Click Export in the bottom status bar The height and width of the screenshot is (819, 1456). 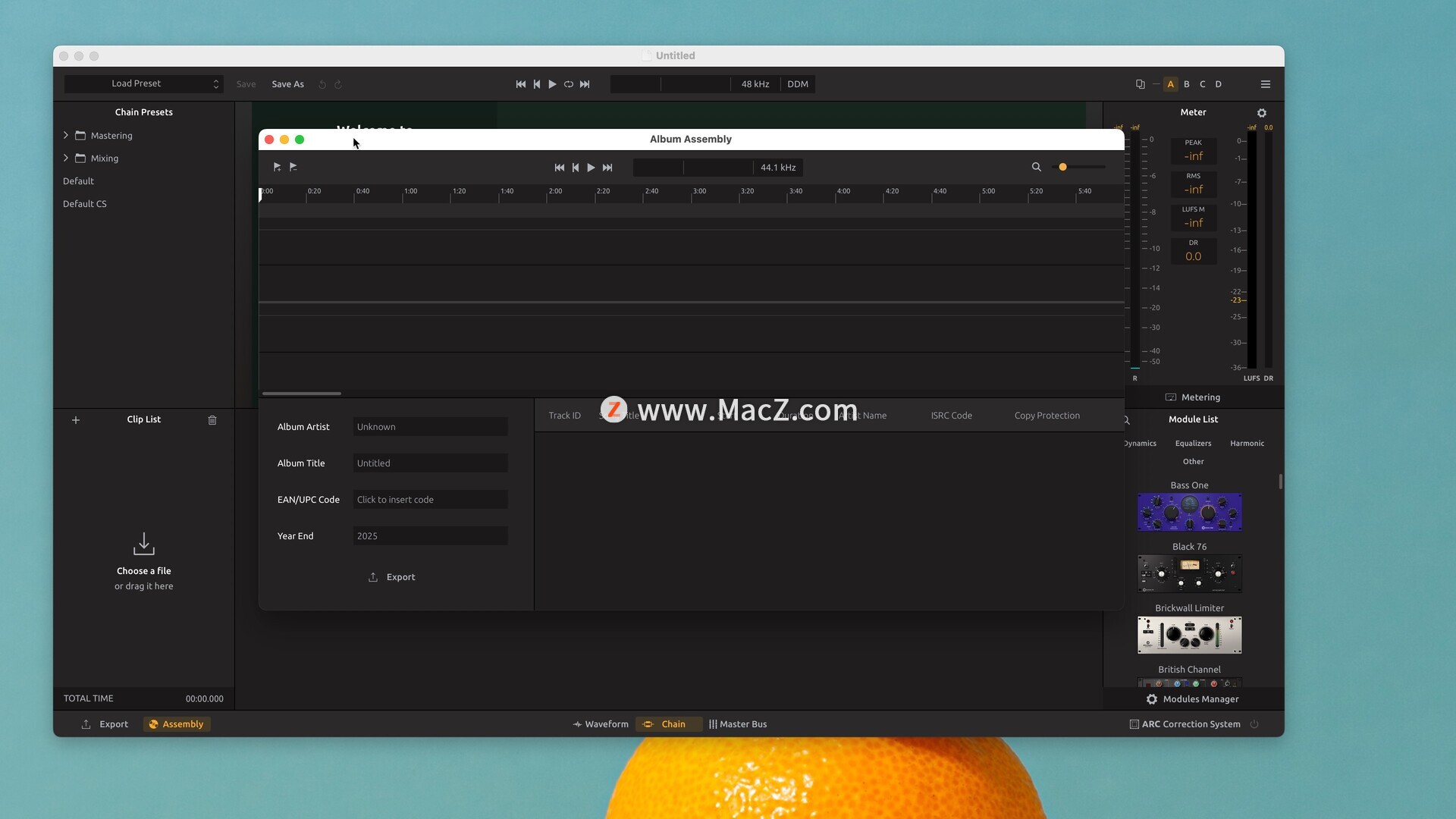click(x=105, y=724)
